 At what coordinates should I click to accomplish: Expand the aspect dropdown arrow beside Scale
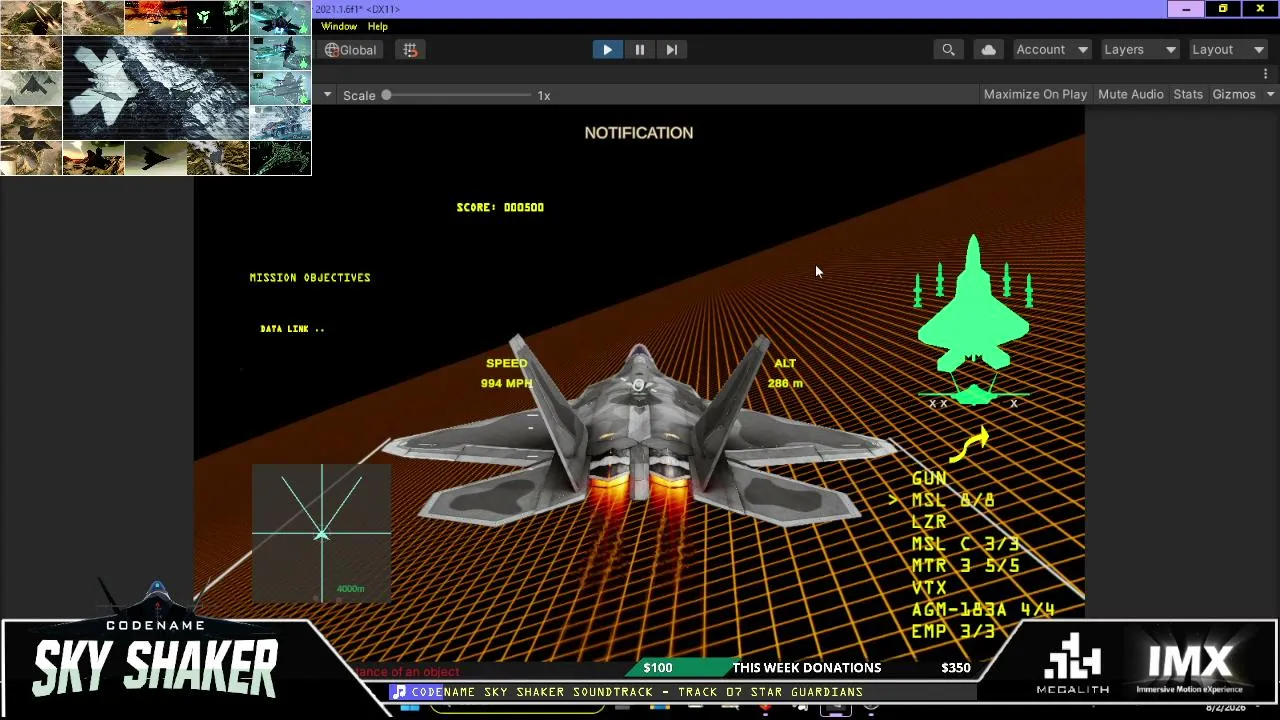point(327,95)
